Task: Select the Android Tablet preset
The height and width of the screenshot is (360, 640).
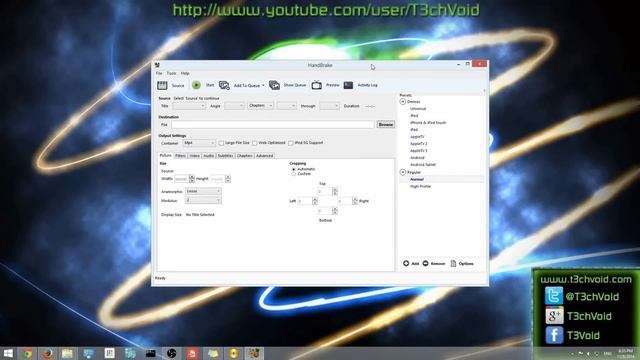Action: pyautogui.click(x=423, y=165)
